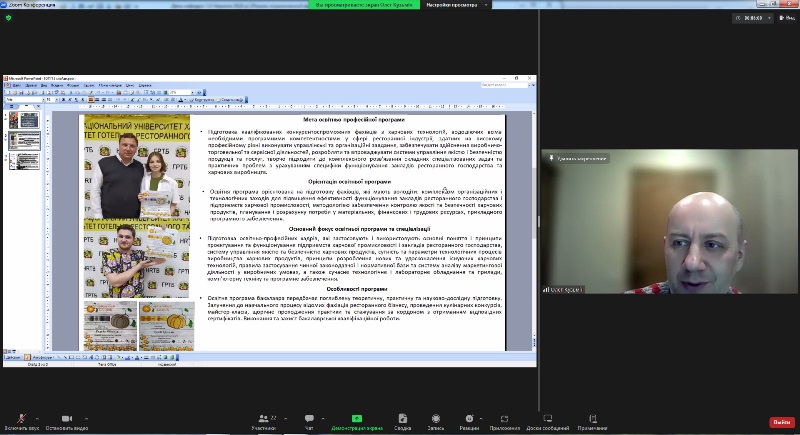Open the Примечания notes icon
This screenshot has height=435, width=800.
point(592,419)
